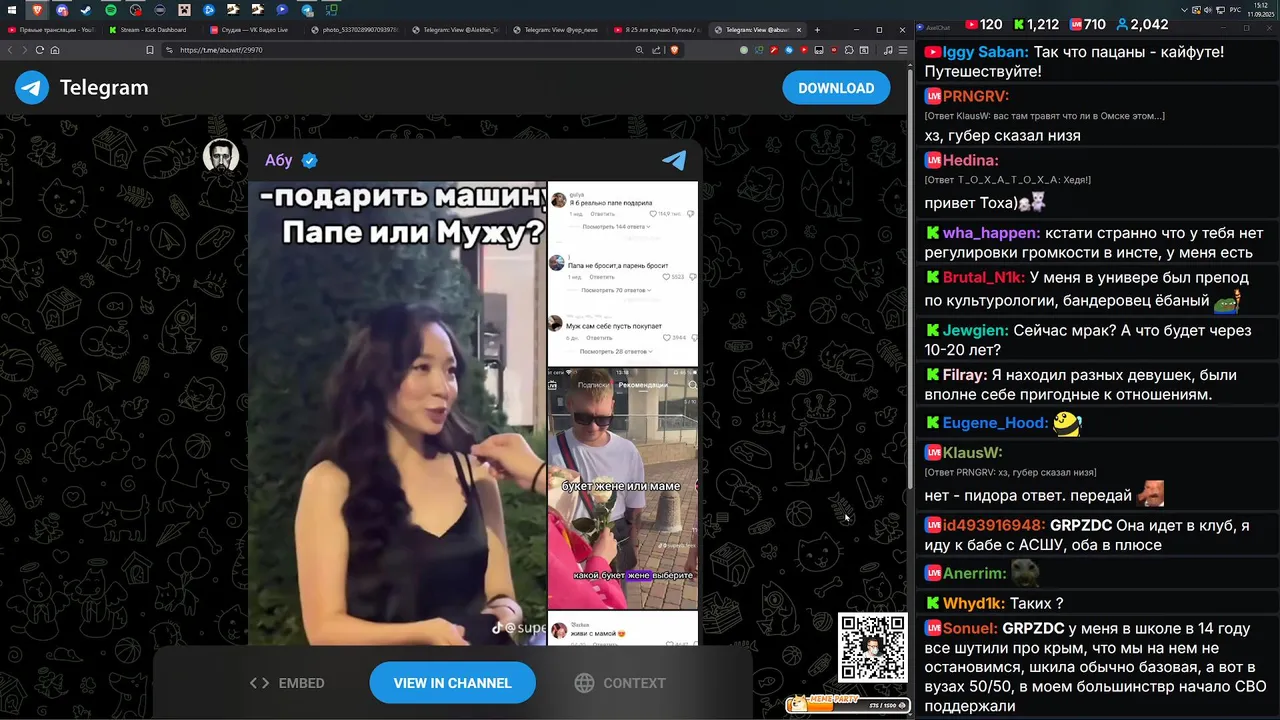Viewport: 1280px width, 720px height.
Task: Switch to Прямые трансляции YouTube tab
Action: click(51, 30)
